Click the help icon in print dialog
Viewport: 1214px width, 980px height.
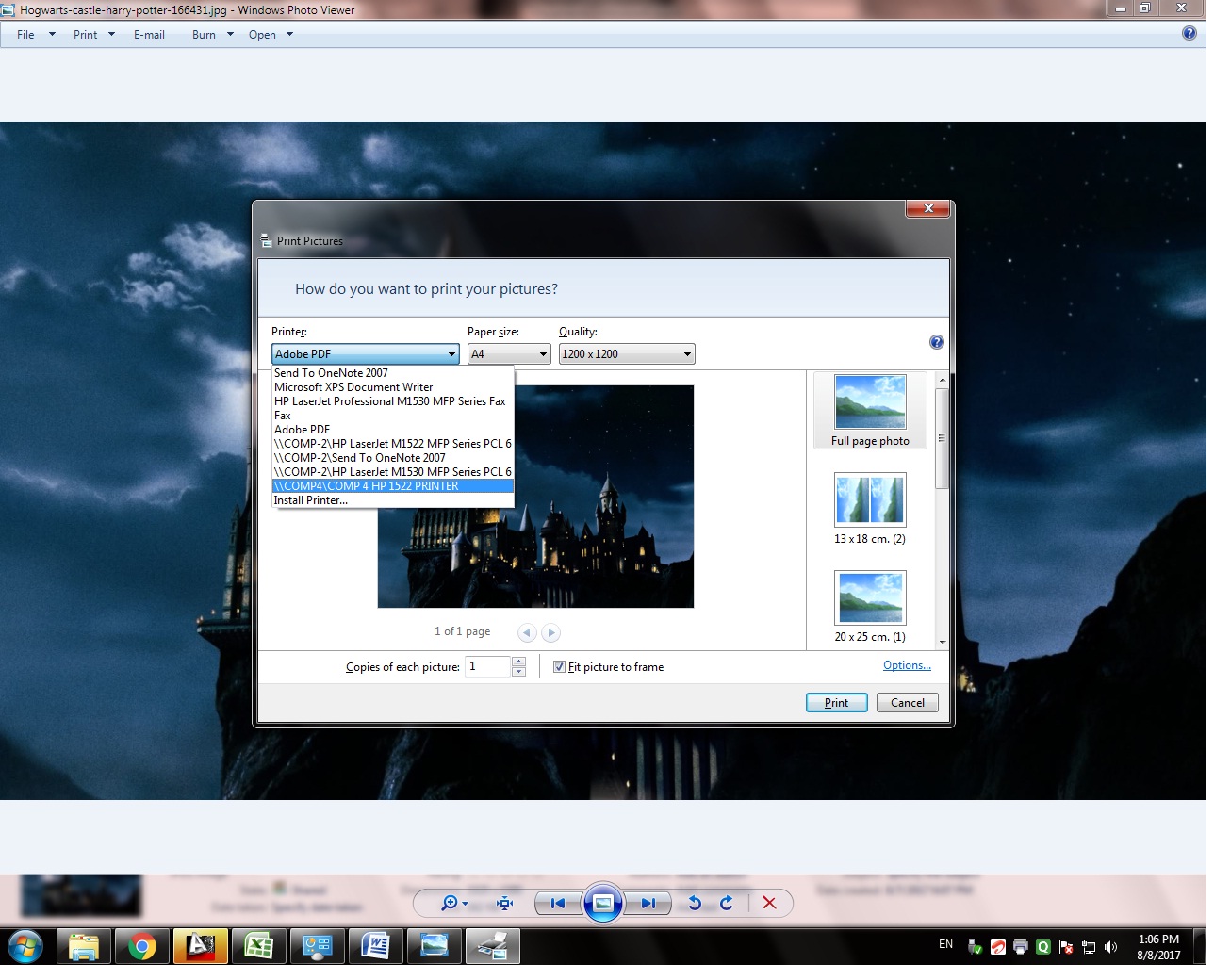(x=936, y=342)
